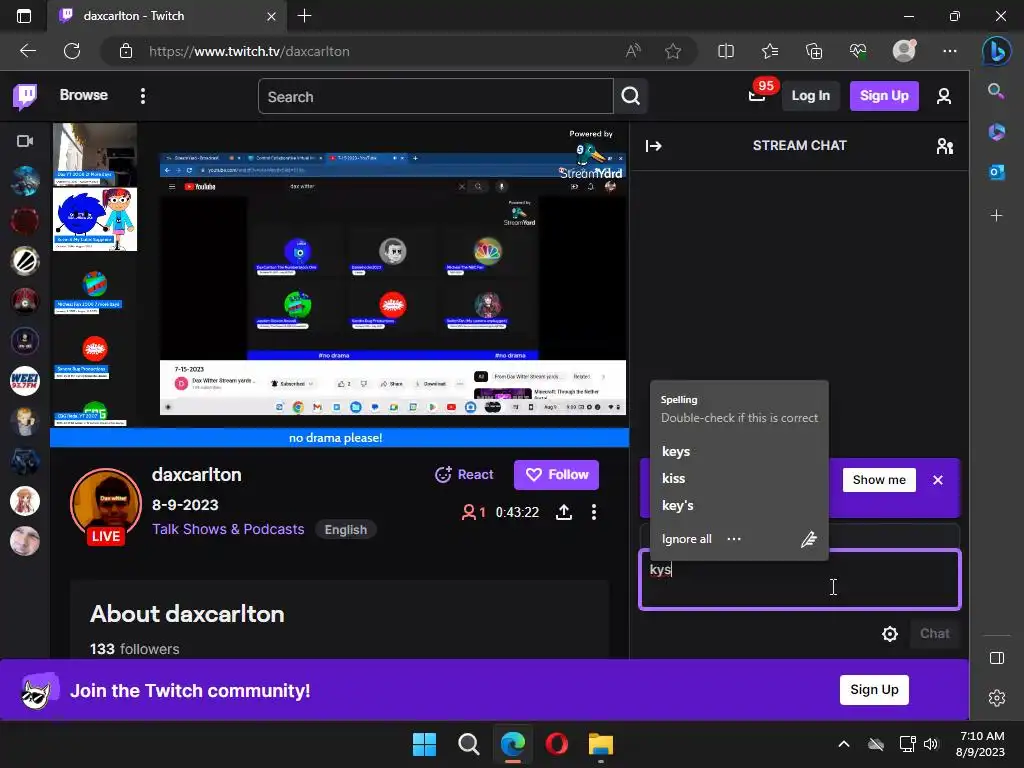The image size is (1024, 768).
Task: Click inside the chat message input box
Action: click(799, 580)
